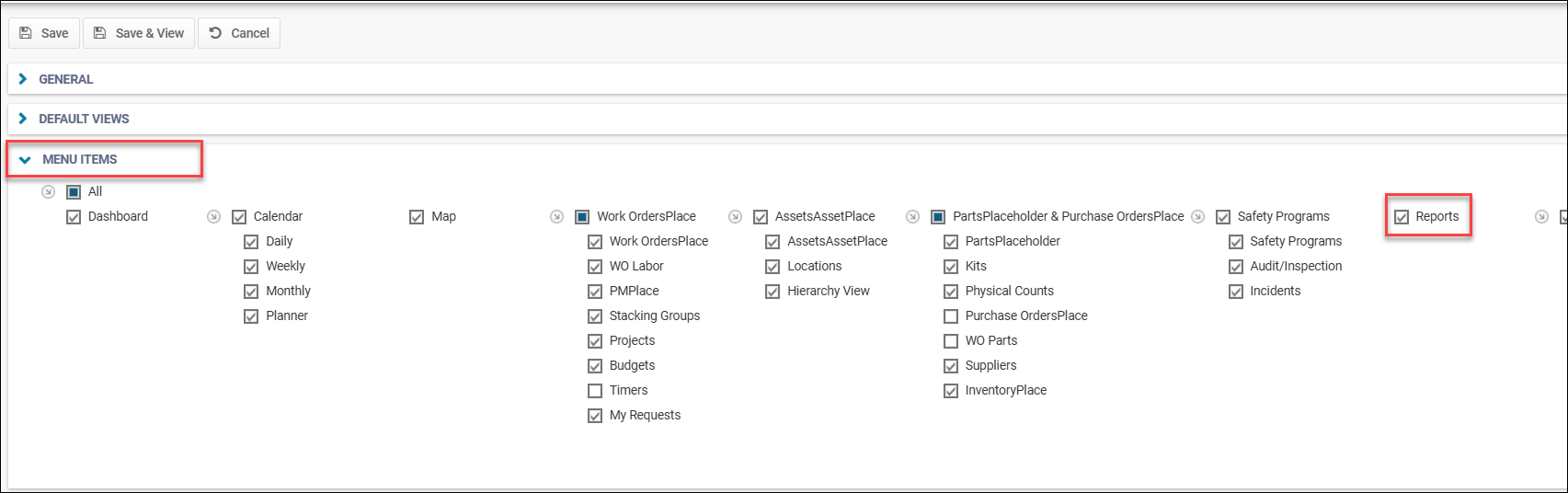Check the Purchase OrdersPlace checkbox
This screenshot has width=1568, height=493.
[x=951, y=316]
